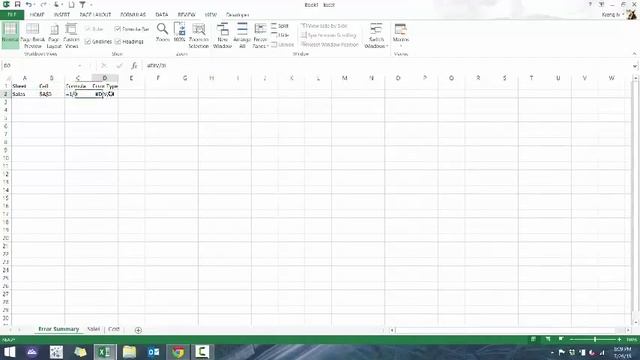Switch to Page Layout view
The image size is (640, 360).
(x=54, y=36)
